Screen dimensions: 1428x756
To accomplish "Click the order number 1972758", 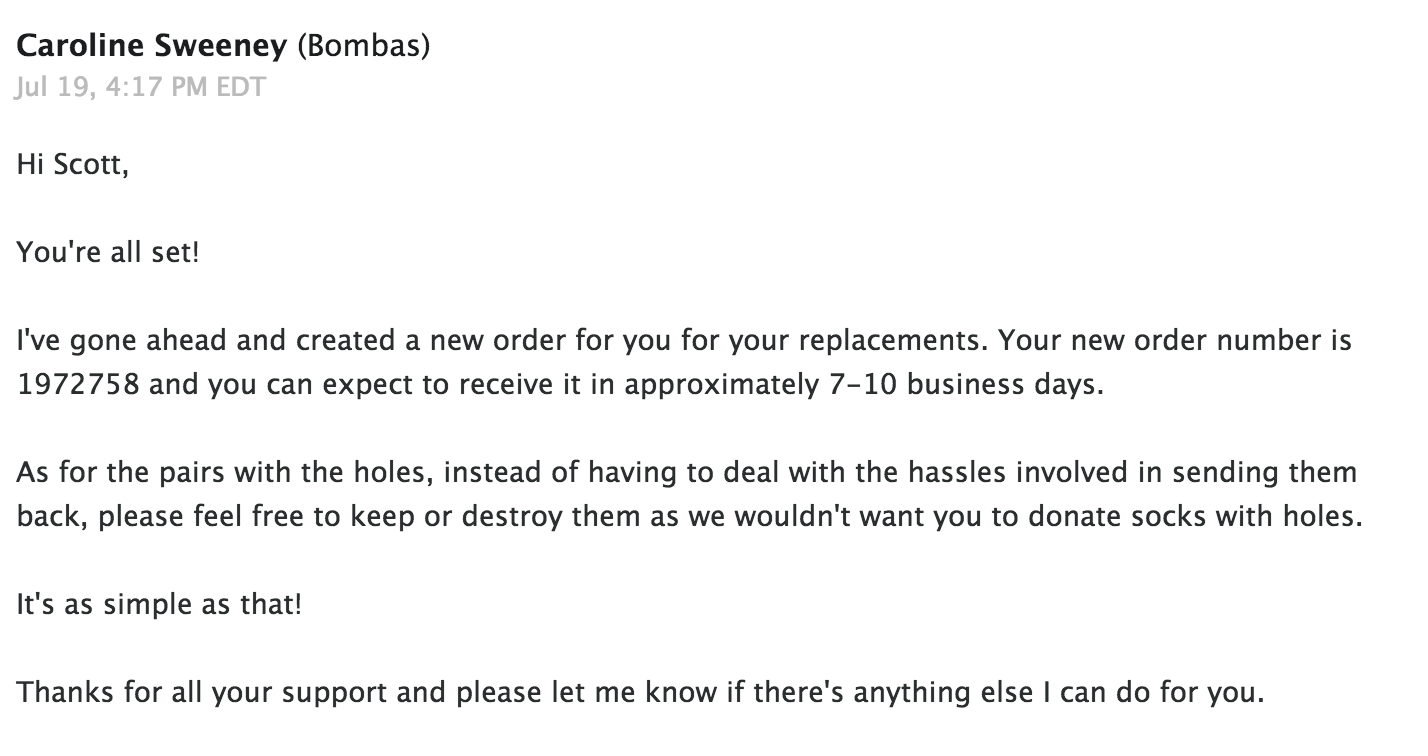I will 78,384.
